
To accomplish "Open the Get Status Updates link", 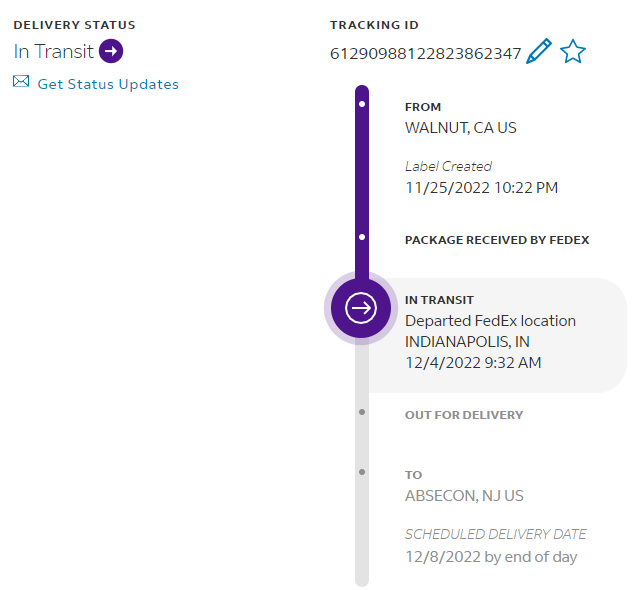I will 108,84.
